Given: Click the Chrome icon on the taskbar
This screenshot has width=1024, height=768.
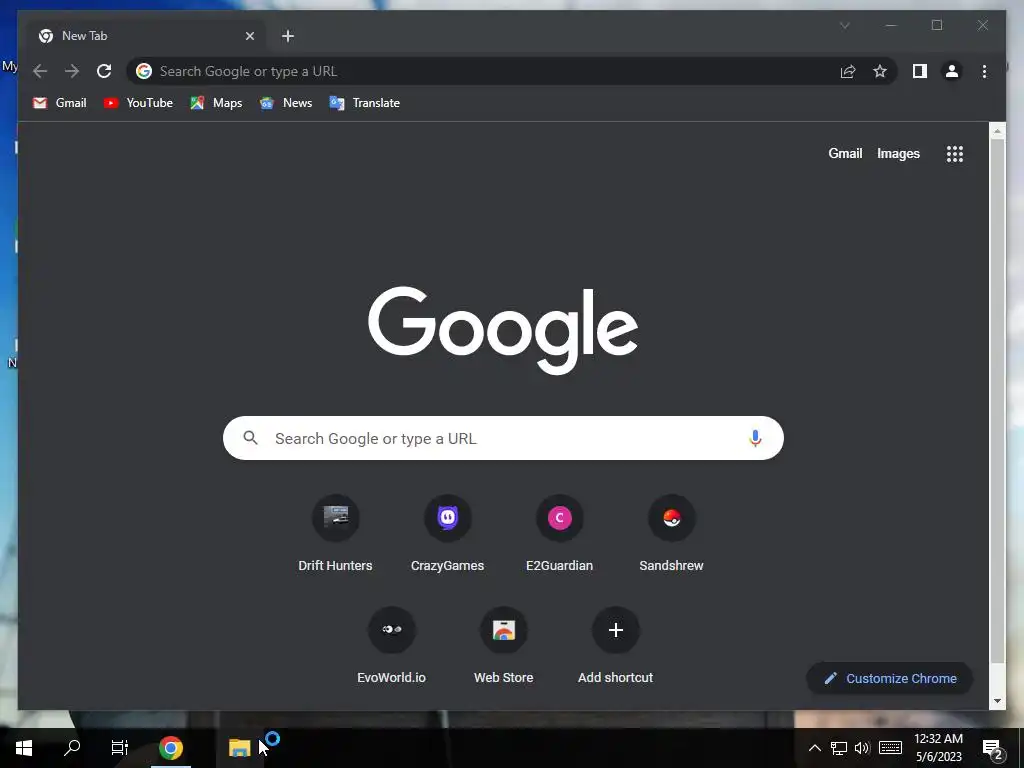Looking at the screenshot, I should pos(170,748).
